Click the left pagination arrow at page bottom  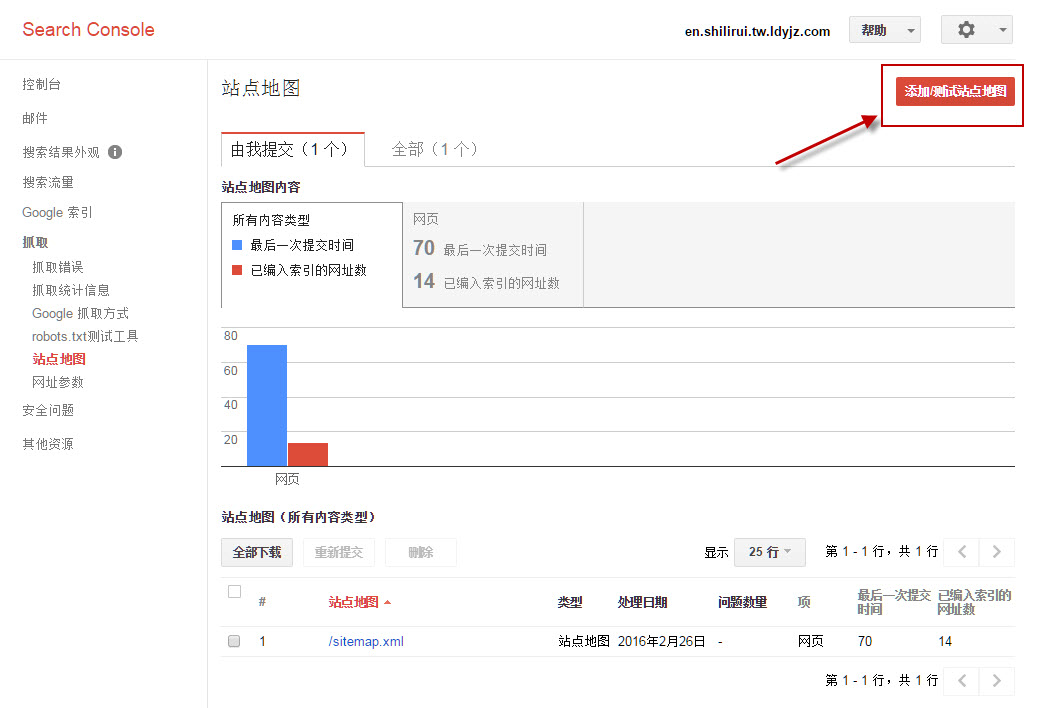point(961,680)
